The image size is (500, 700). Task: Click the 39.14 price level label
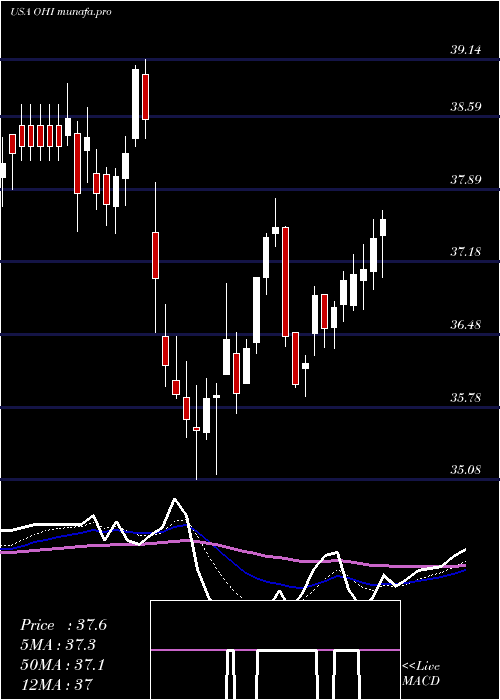pyautogui.click(x=466, y=50)
